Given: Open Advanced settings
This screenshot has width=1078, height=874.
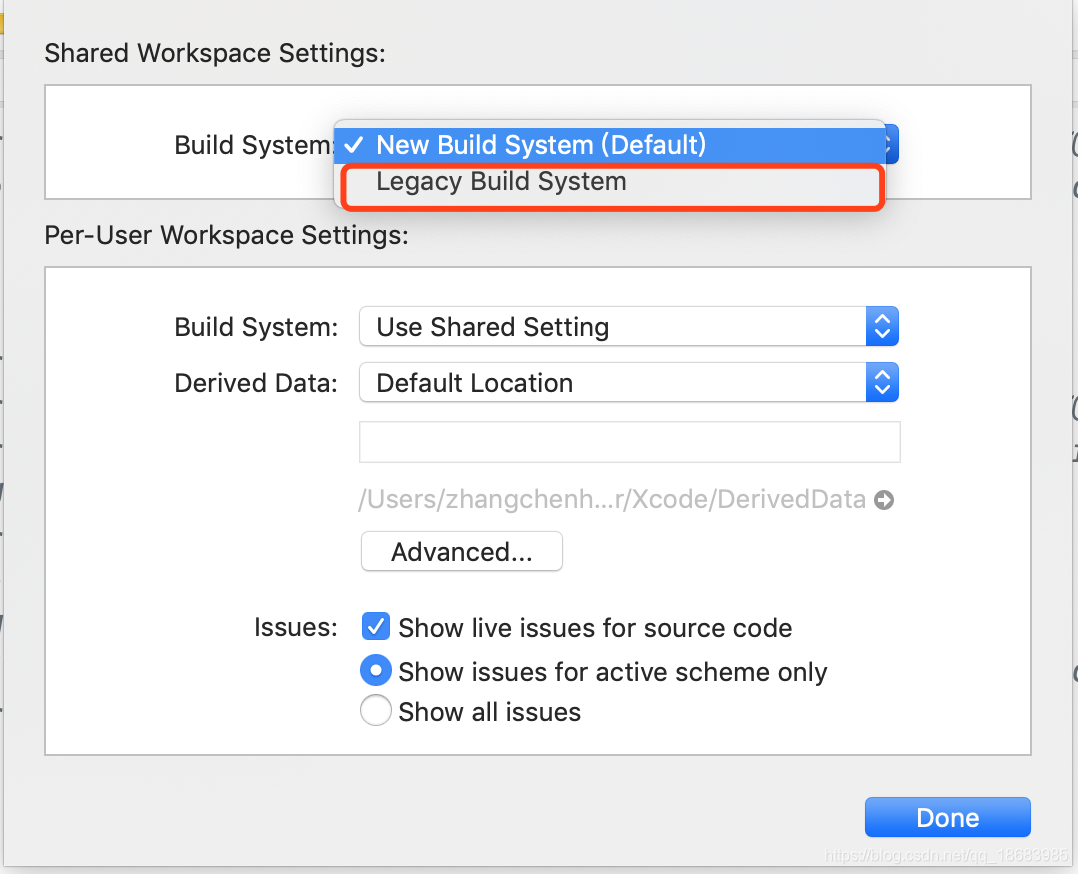Looking at the screenshot, I should pos(461,551).
